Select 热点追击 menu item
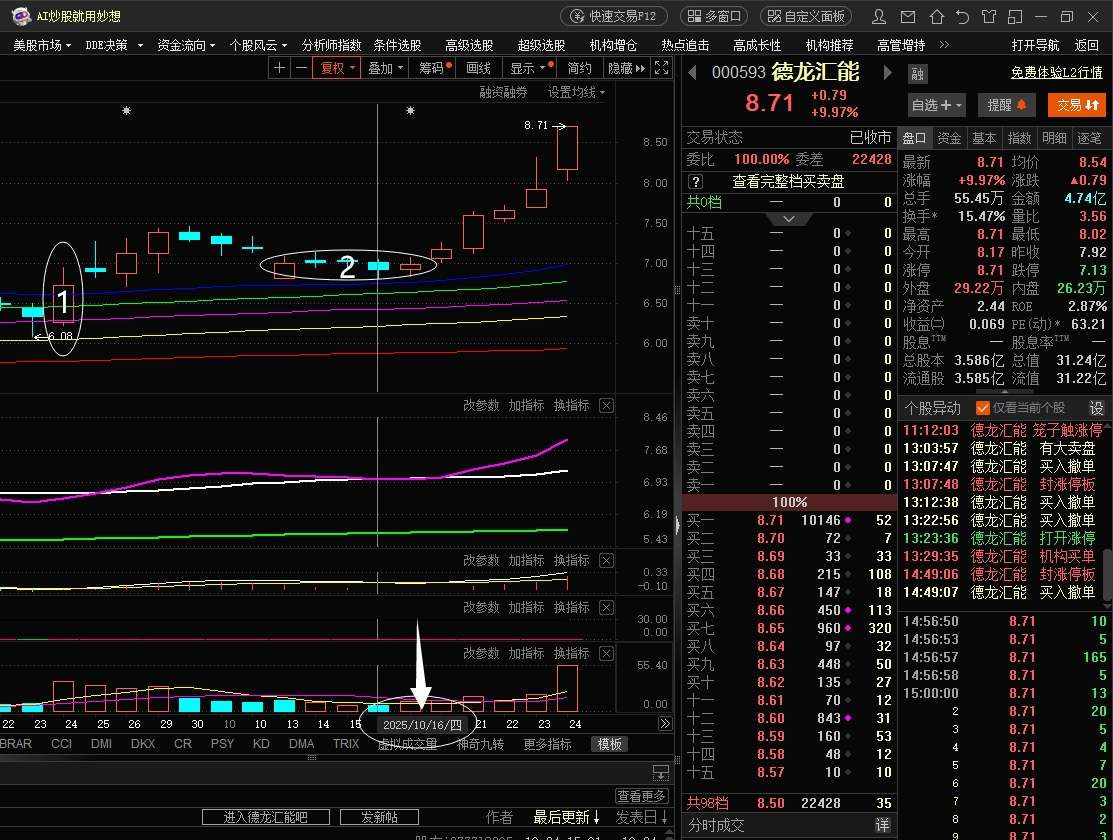Viewport: 1113px width, 840px height. (686, 45)
